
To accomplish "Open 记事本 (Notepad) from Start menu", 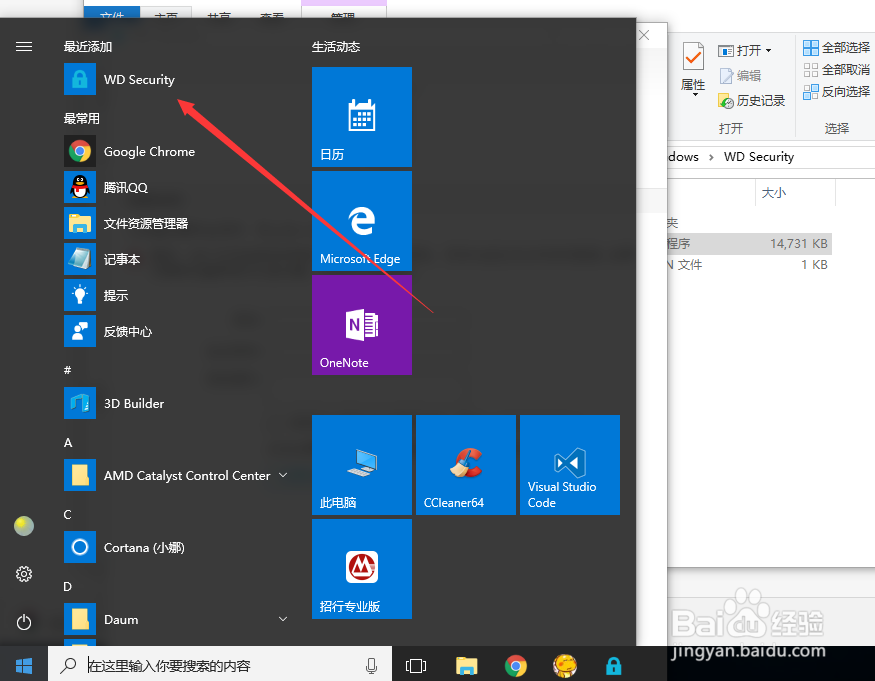I will point(176,259).
